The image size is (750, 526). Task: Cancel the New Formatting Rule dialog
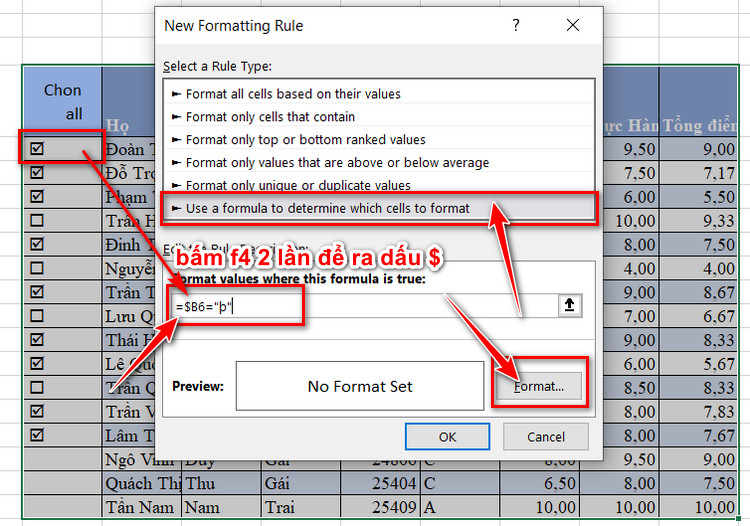[546, 437]
